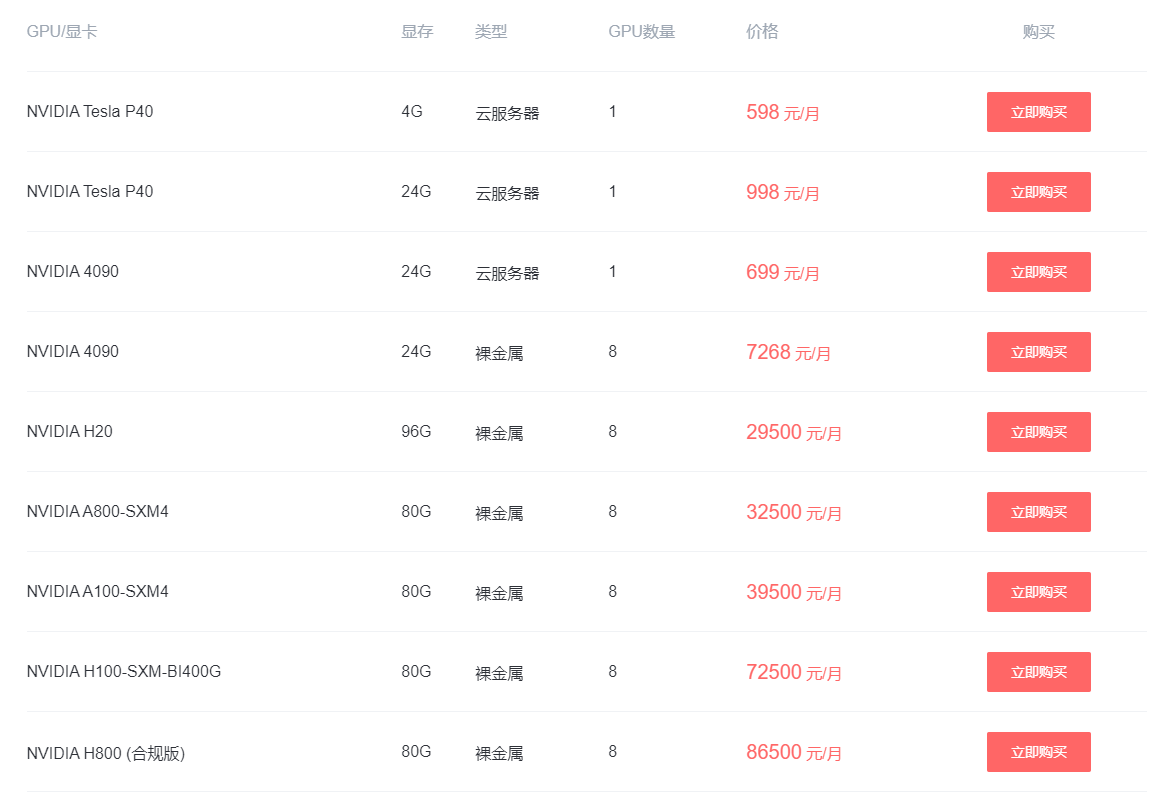
Task: Buy the Tesla P40 24G cloud server
Action: tap(1038, 192)
